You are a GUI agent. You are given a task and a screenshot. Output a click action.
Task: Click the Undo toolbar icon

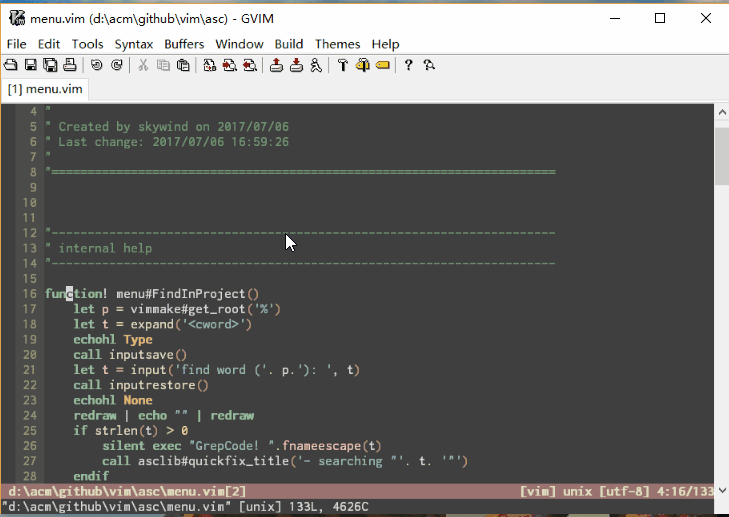96,65
